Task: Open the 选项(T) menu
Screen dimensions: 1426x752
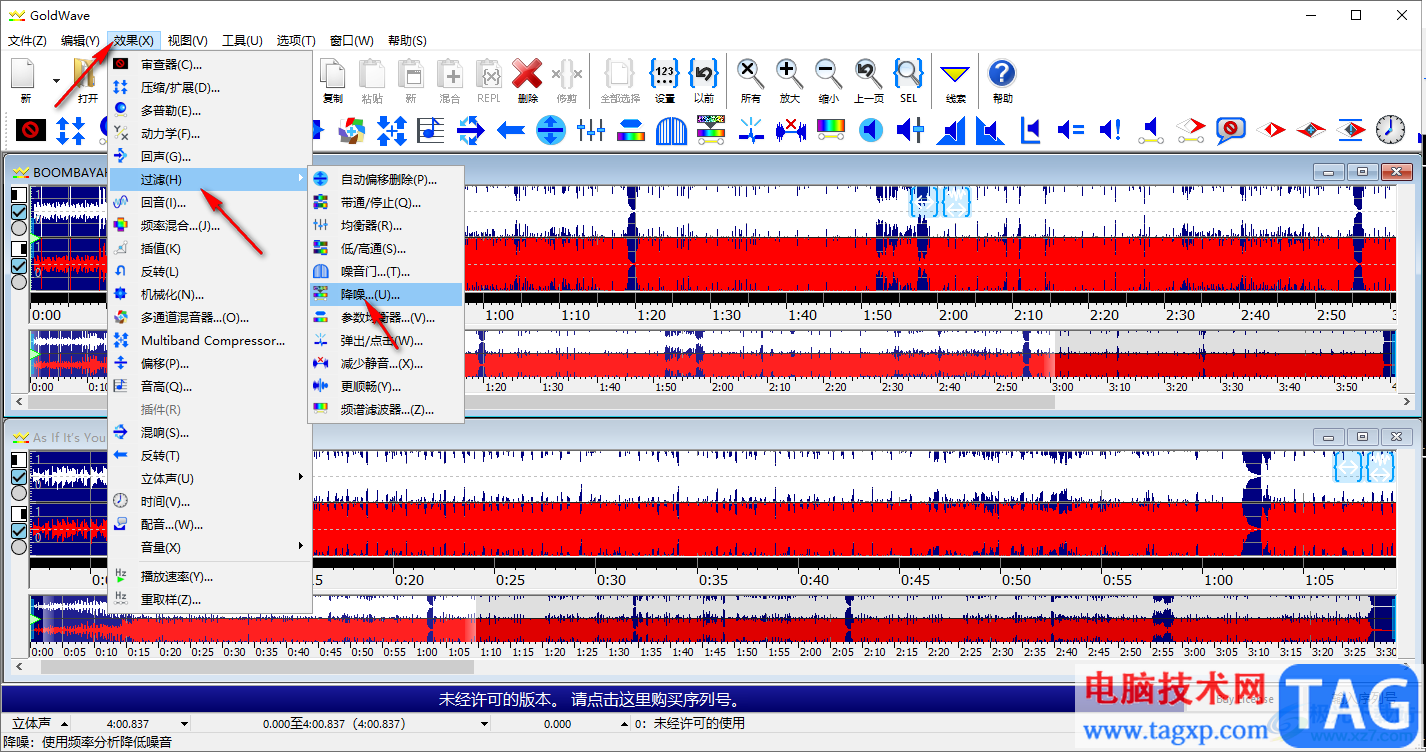Action: coord(296,41)
